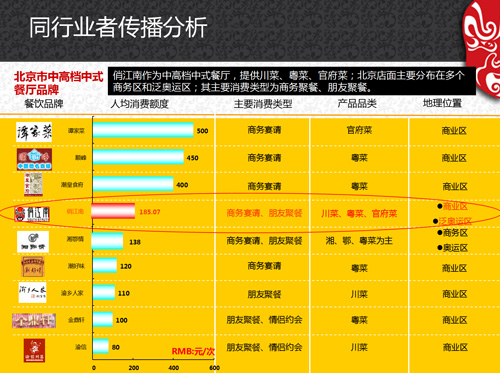The image size is (500, 373).
Task: Select the 500 bar for 谭家菜
Action: point(143,130)
